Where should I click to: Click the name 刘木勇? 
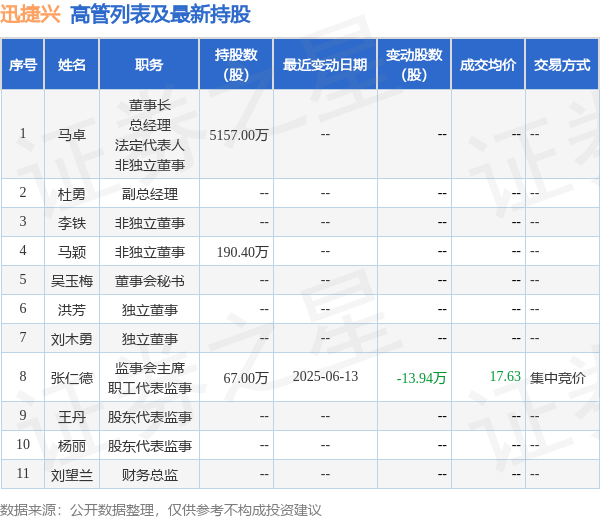[x=72, y=339]
